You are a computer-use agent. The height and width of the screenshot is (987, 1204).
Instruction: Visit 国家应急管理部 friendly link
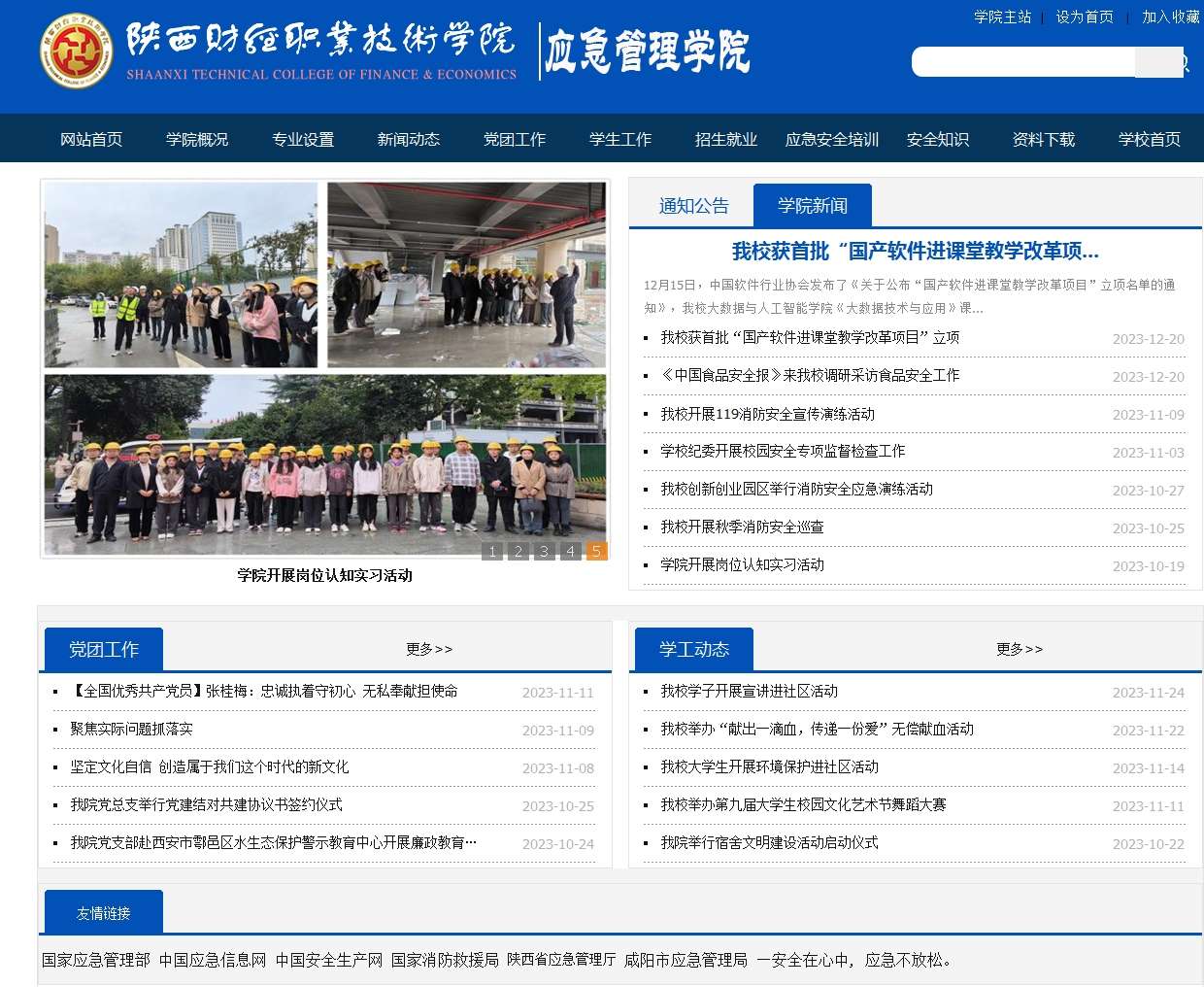96,960
